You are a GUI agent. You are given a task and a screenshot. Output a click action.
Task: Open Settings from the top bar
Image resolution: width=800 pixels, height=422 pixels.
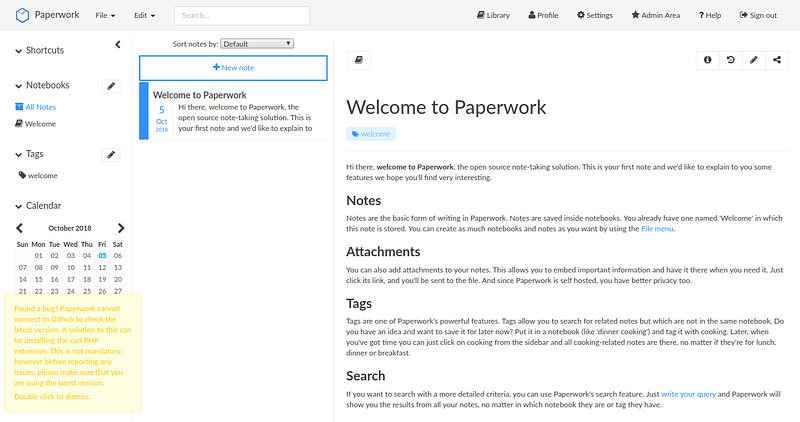(594, 15)
